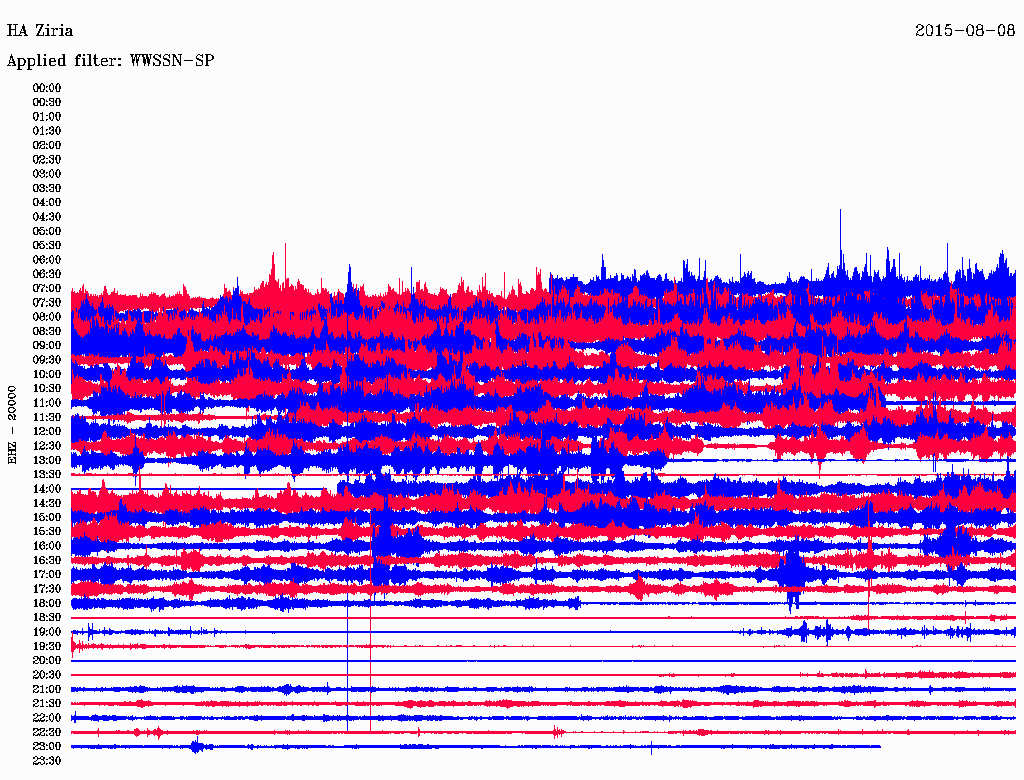Click the '21:00' time label
1024x780 pixels.
[47, 690]
